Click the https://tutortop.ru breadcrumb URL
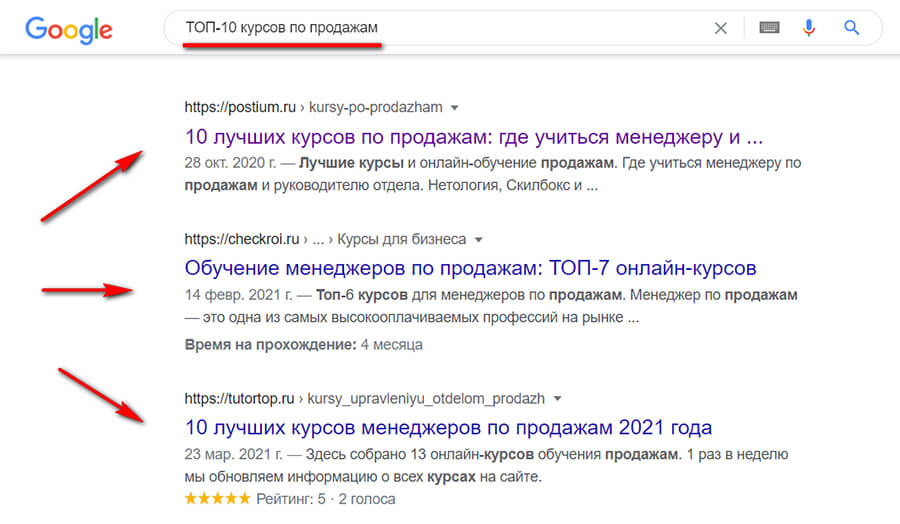Image resolution: width=900 pixels, height=524 pixels. [x=242, y=398]
